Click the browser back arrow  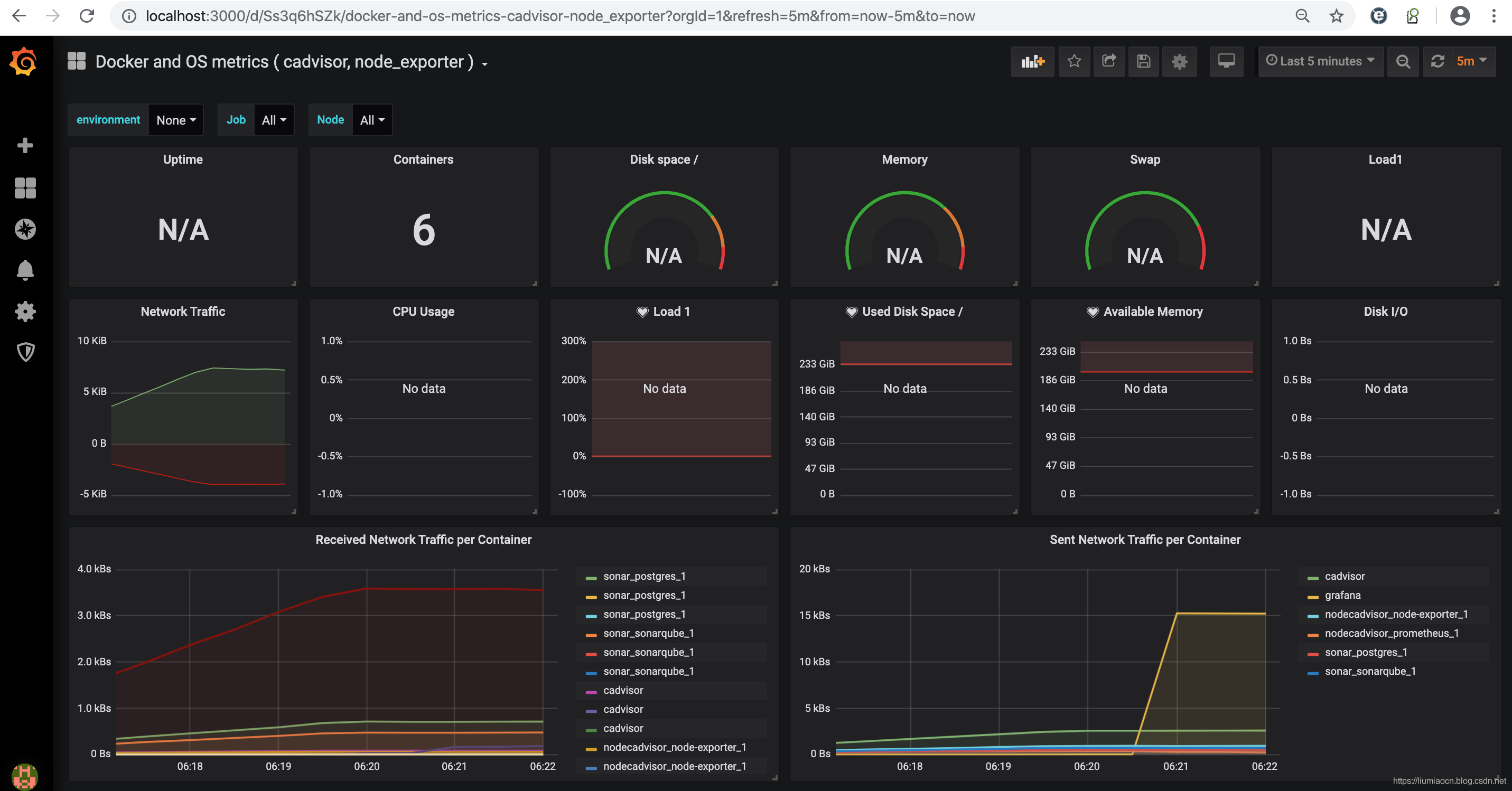[x=19, y=16]
